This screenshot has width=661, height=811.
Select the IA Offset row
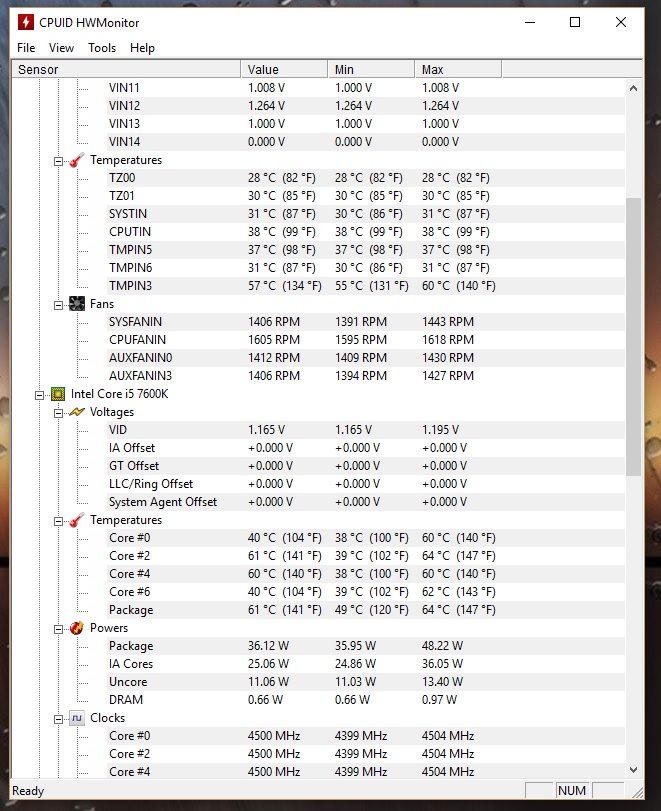click(365, 448)
